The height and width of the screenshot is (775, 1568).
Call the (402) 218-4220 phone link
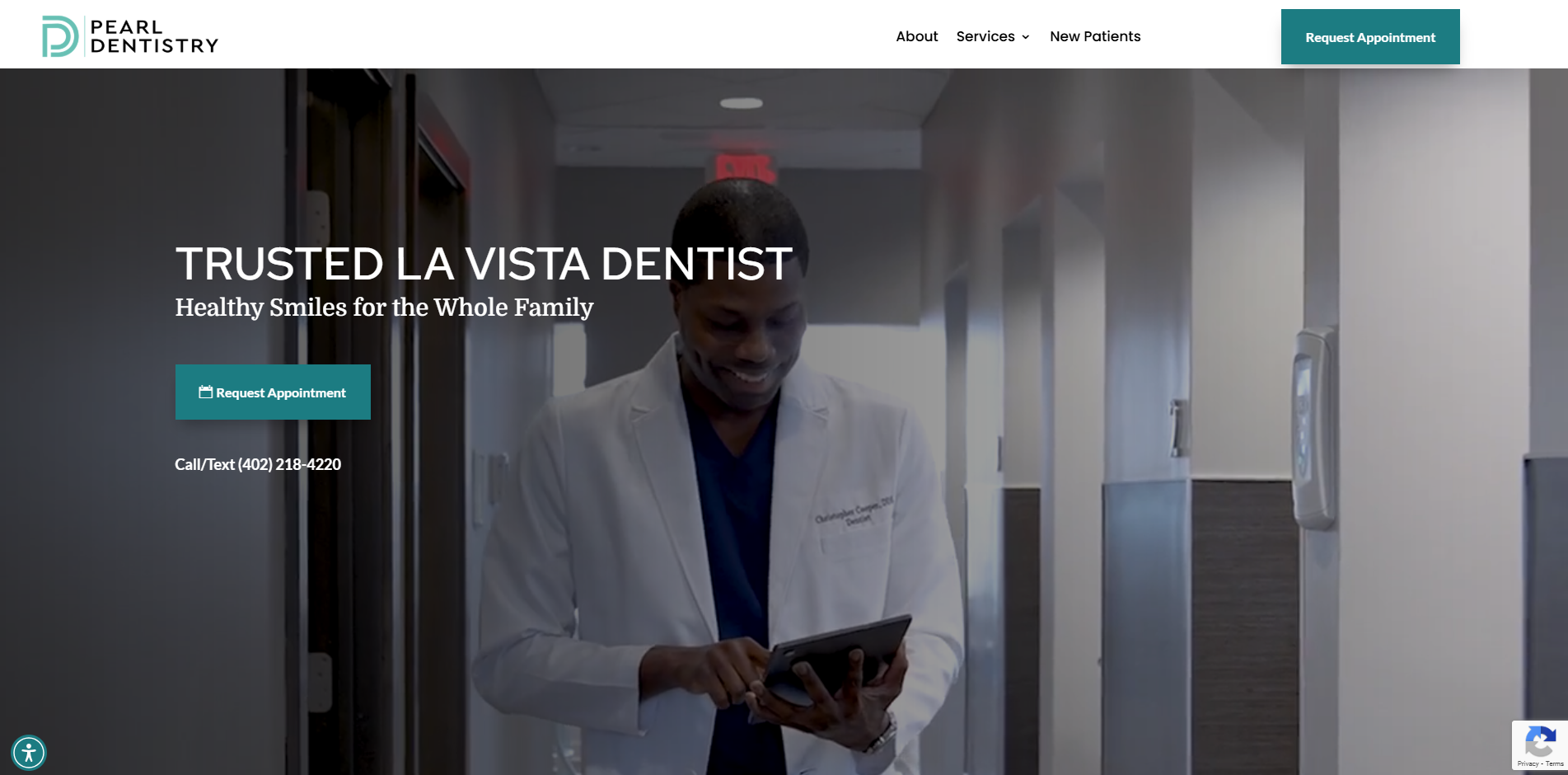click(x=258, y=464)
